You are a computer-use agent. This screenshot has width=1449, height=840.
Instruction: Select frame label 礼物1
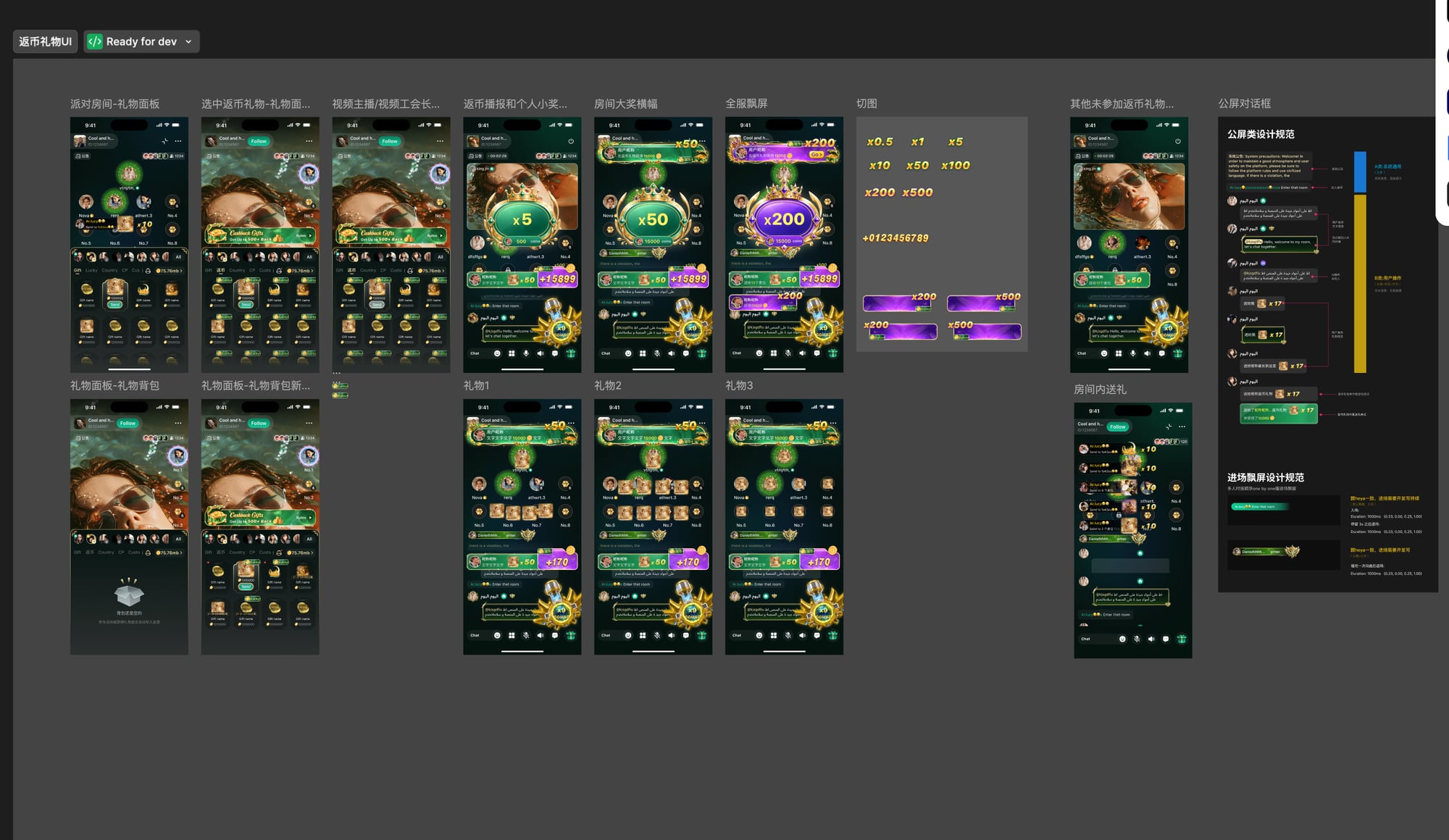click(476, 385)
